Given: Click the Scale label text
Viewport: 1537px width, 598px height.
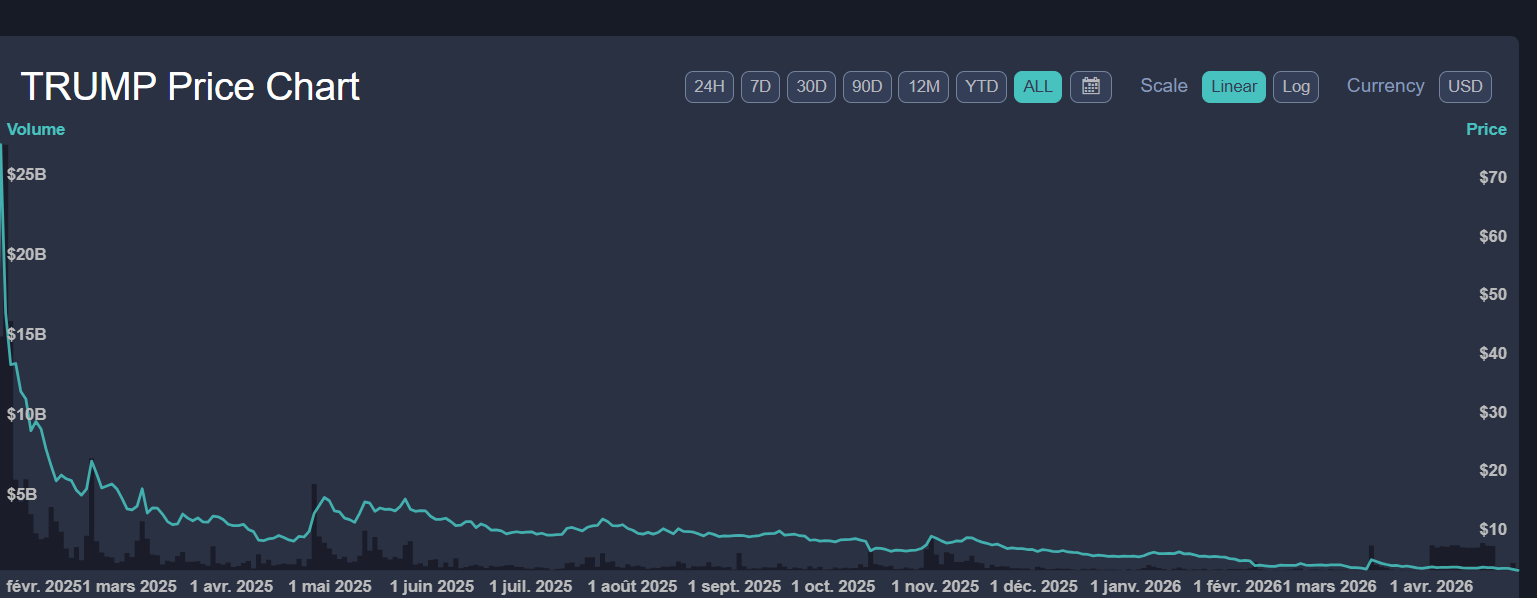Looking at the screenshot, I should point(1164,86).
